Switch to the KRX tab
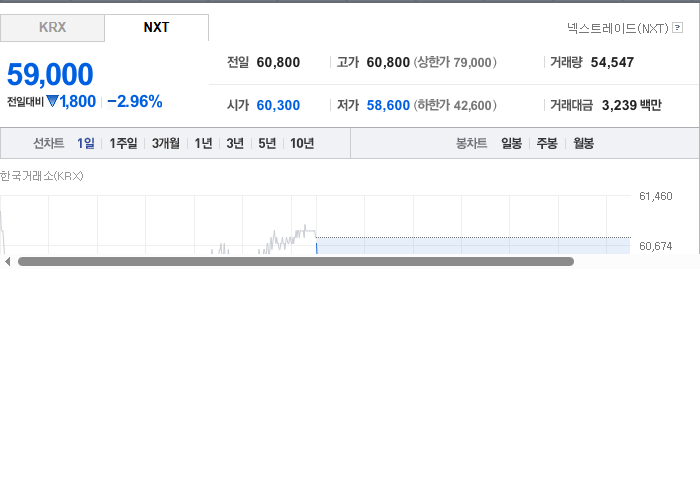The height and width of the screenshot is (490, 700). [x=52, y=28]
